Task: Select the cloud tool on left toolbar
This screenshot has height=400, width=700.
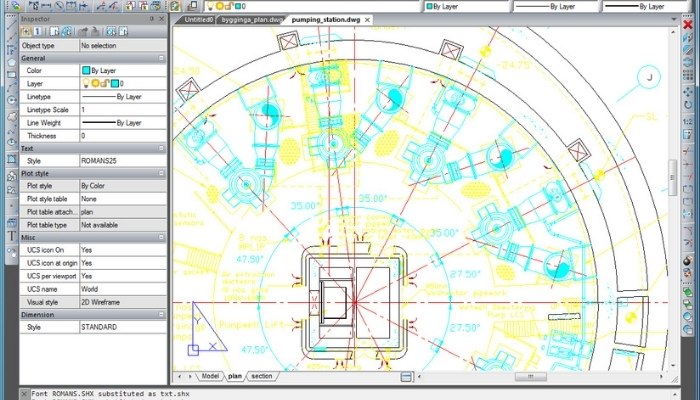Action: click(12, 117)
